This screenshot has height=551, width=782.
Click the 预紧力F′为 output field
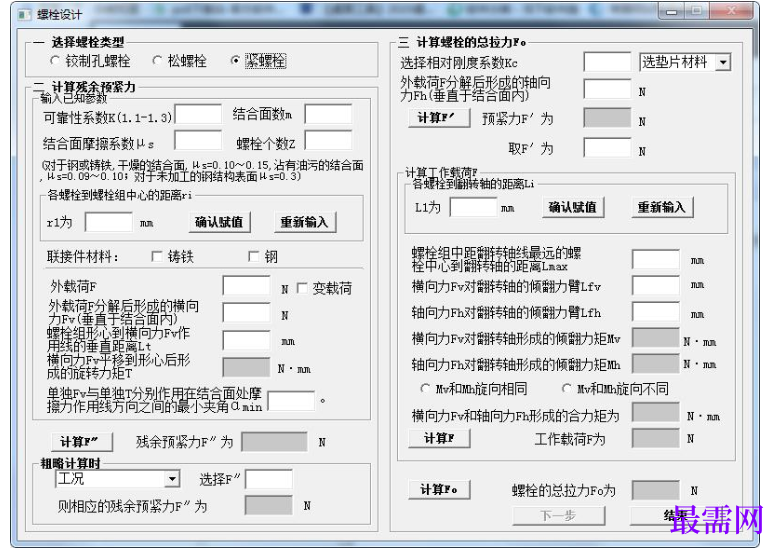point(607,118)
